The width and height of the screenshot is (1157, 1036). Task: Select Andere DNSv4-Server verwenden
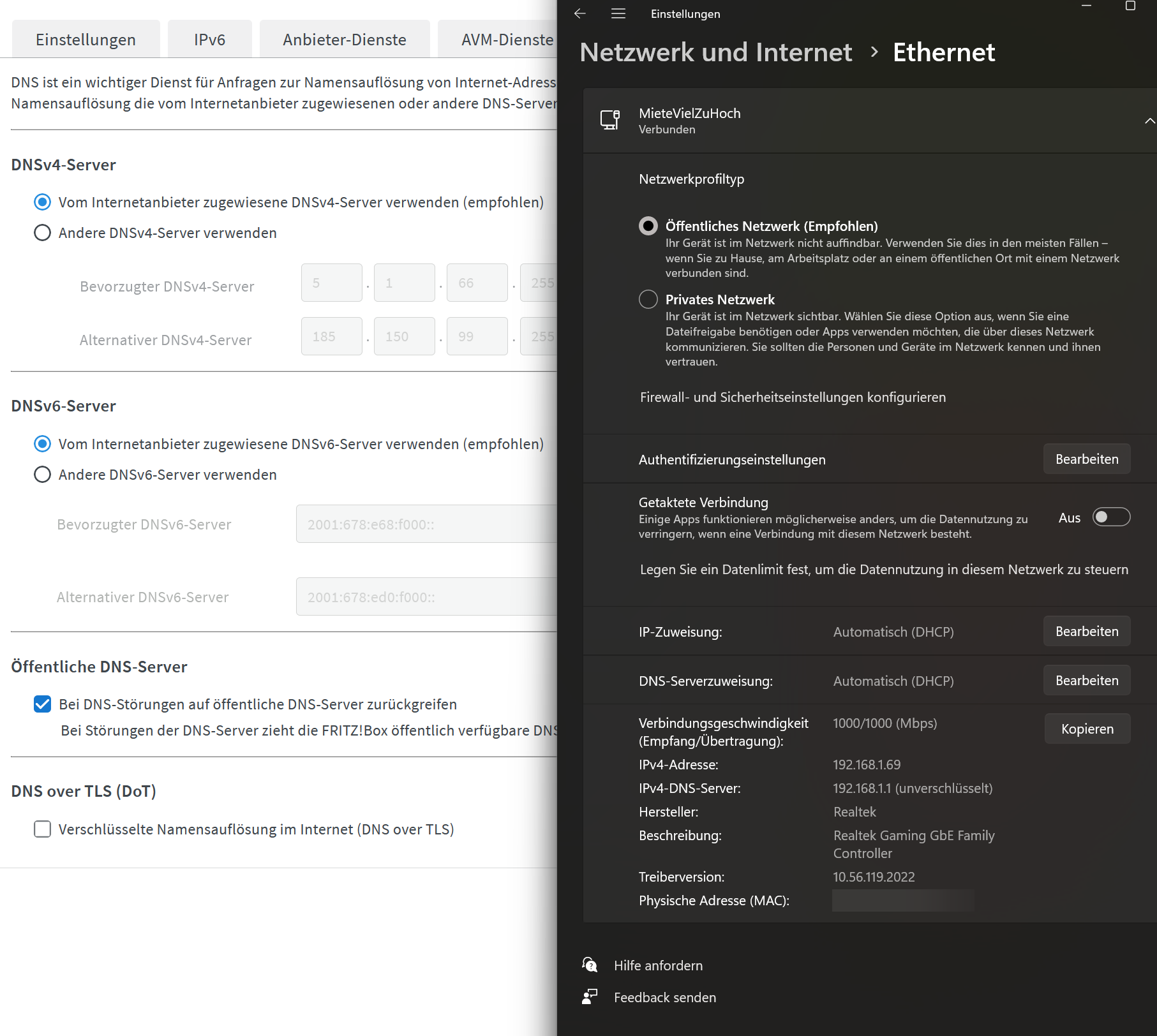coord(43,233)
